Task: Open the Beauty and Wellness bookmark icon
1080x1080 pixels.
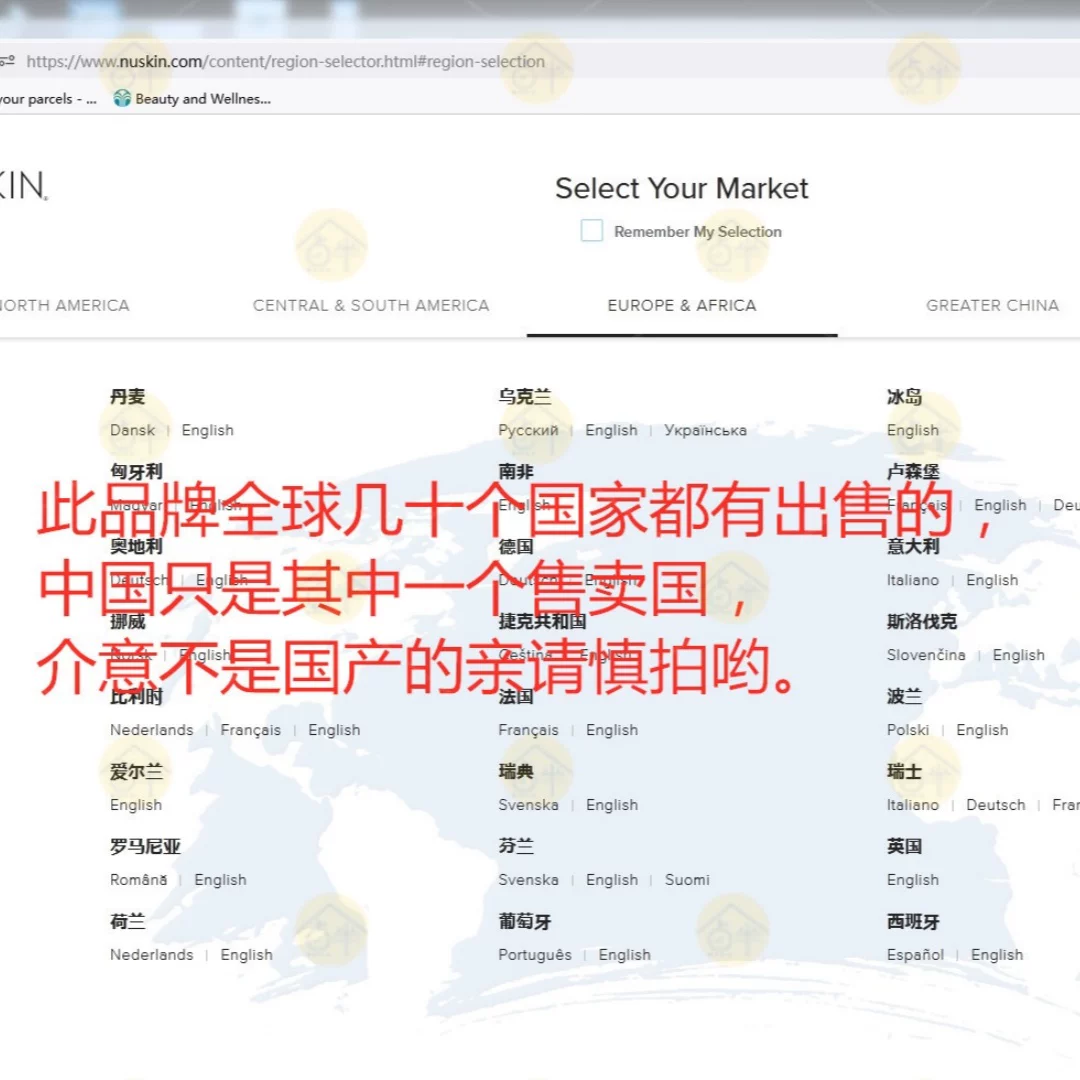Action: tap(122, 98)
